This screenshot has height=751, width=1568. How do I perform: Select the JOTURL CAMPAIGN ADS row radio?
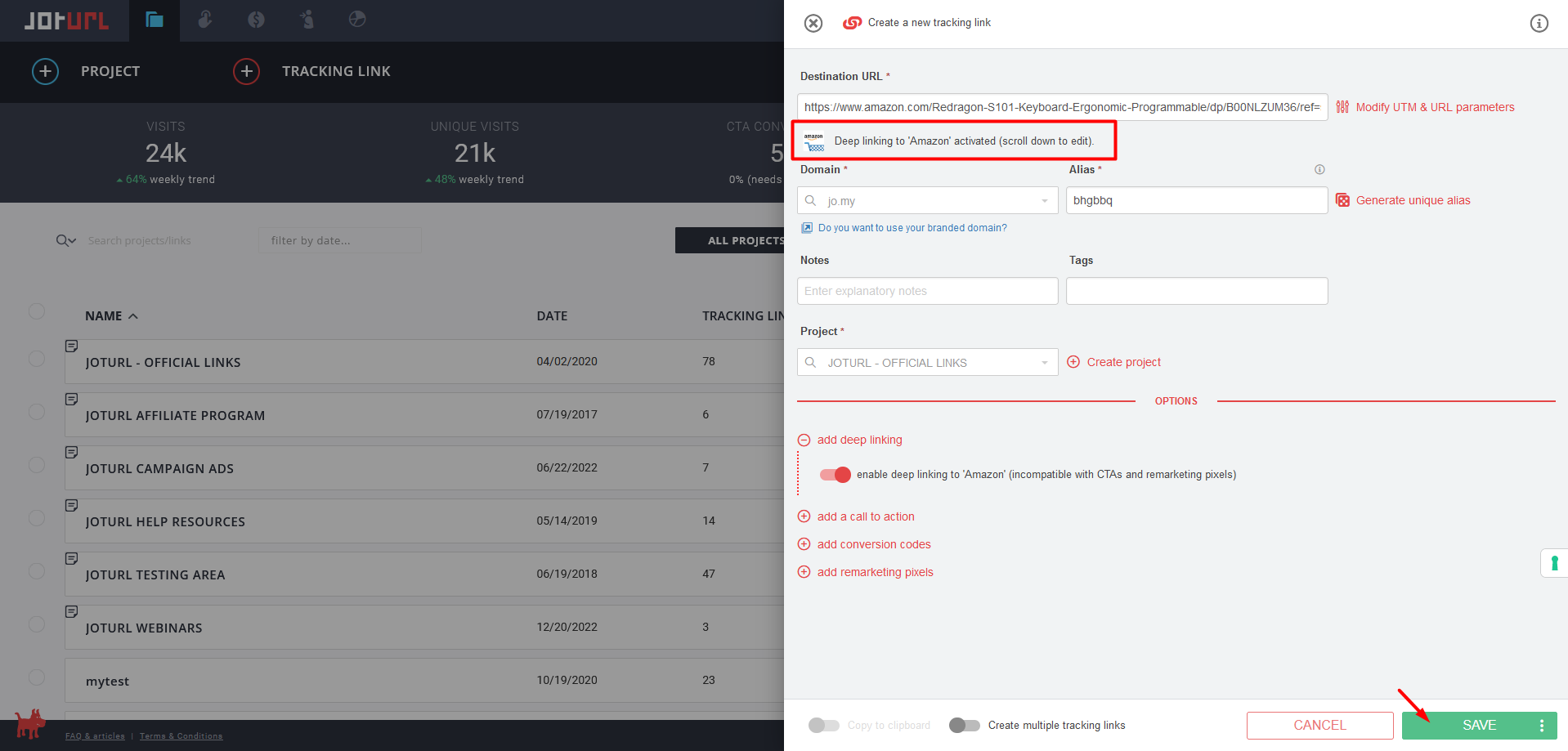coord(37,465)
